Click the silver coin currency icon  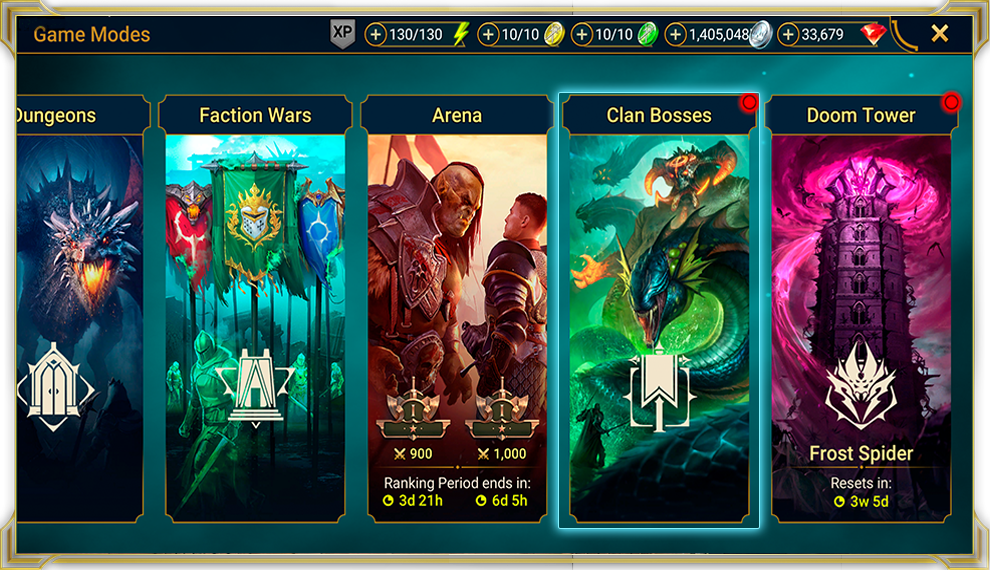(761, 34)
